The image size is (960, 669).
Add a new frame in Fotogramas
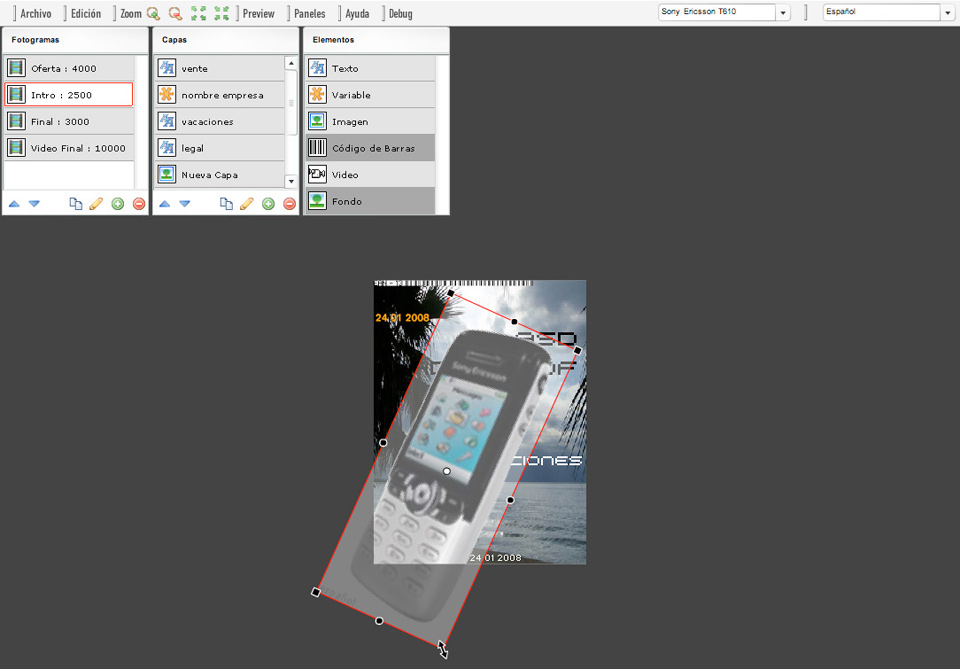click(118, 204)
